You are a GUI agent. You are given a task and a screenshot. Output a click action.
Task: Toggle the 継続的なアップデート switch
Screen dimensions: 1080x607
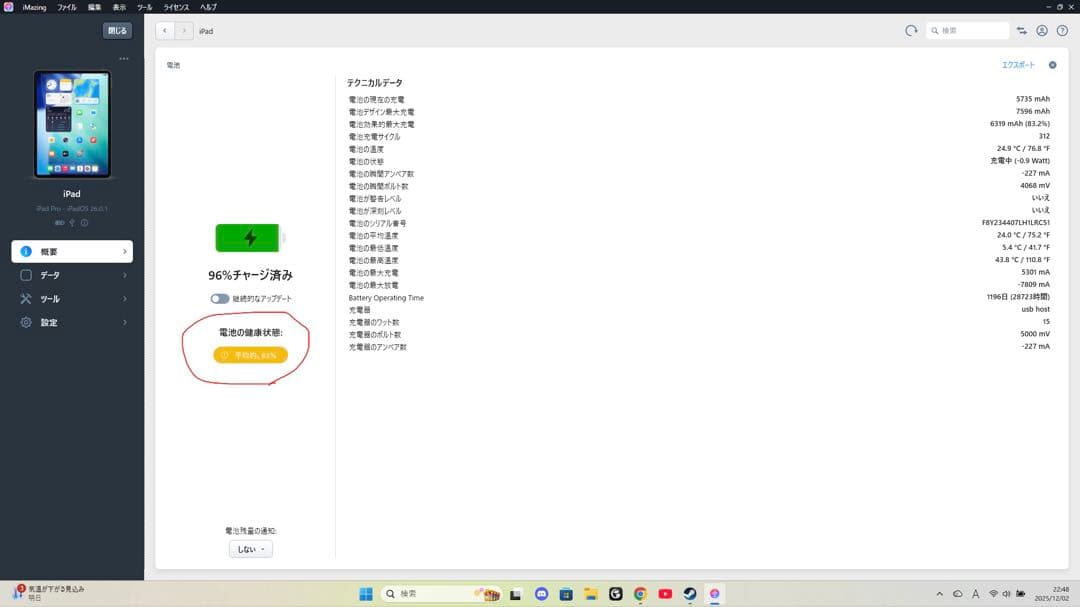point(220,299)
